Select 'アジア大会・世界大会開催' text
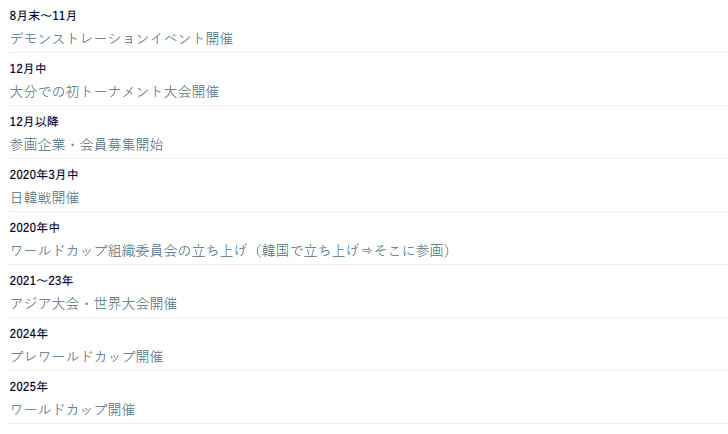 tap(93, 304)
